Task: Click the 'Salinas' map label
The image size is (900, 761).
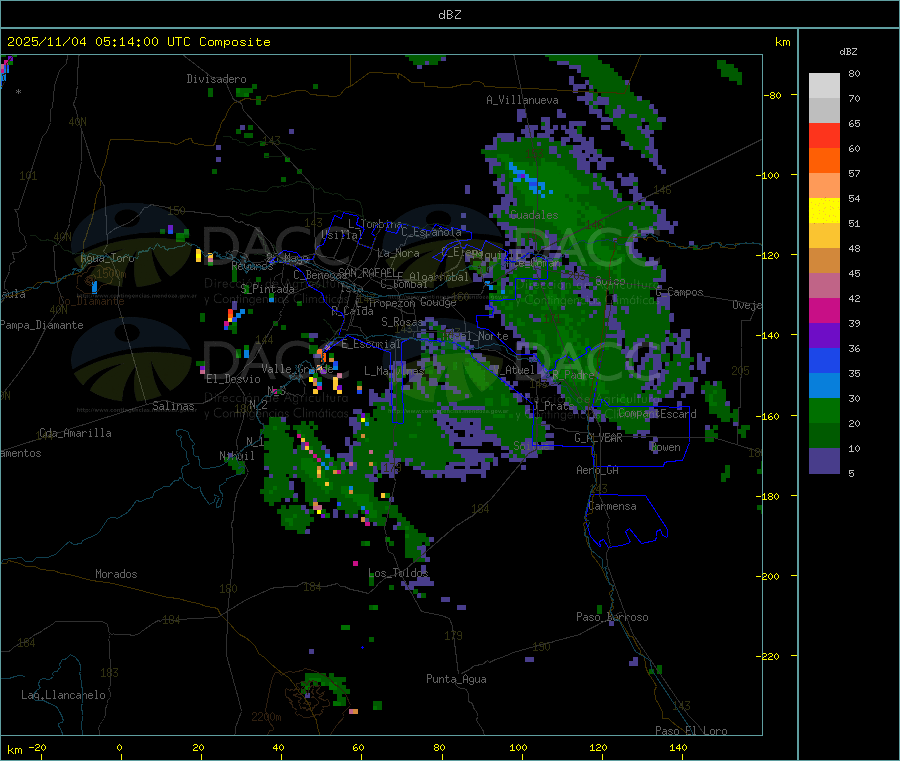Action: coord(173,406)
